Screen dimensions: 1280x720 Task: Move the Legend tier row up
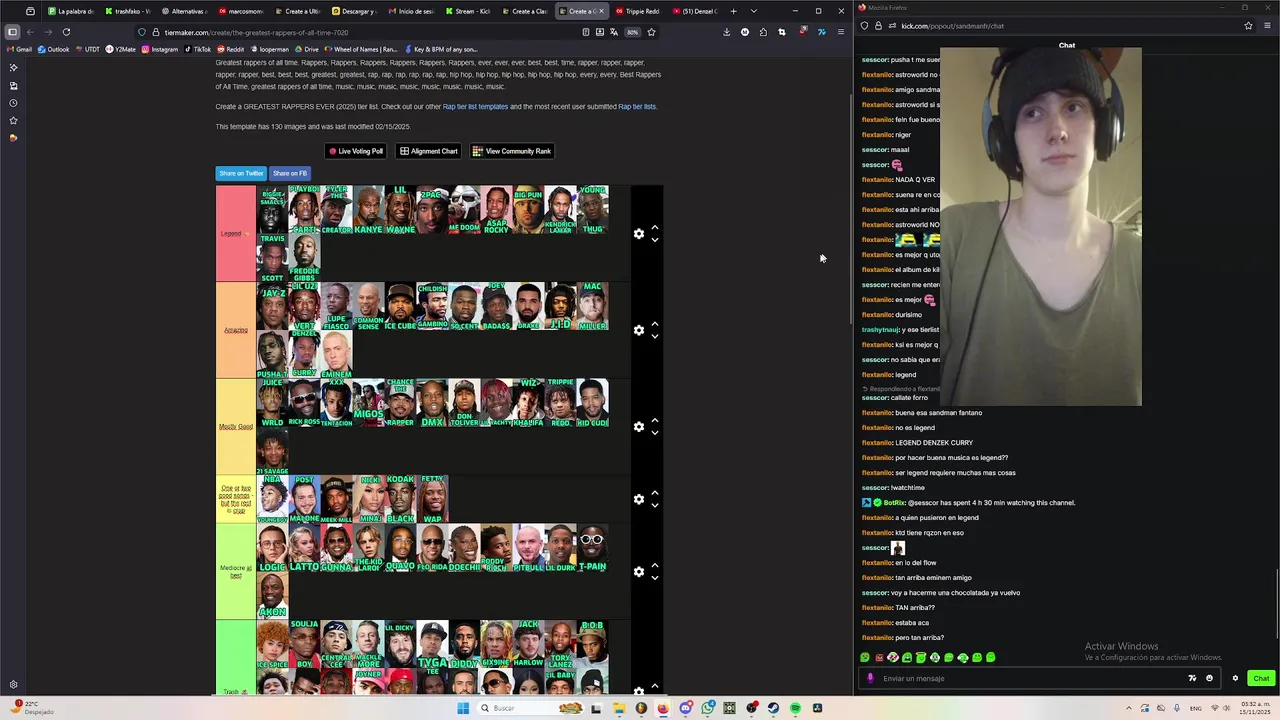click(655, 228)
